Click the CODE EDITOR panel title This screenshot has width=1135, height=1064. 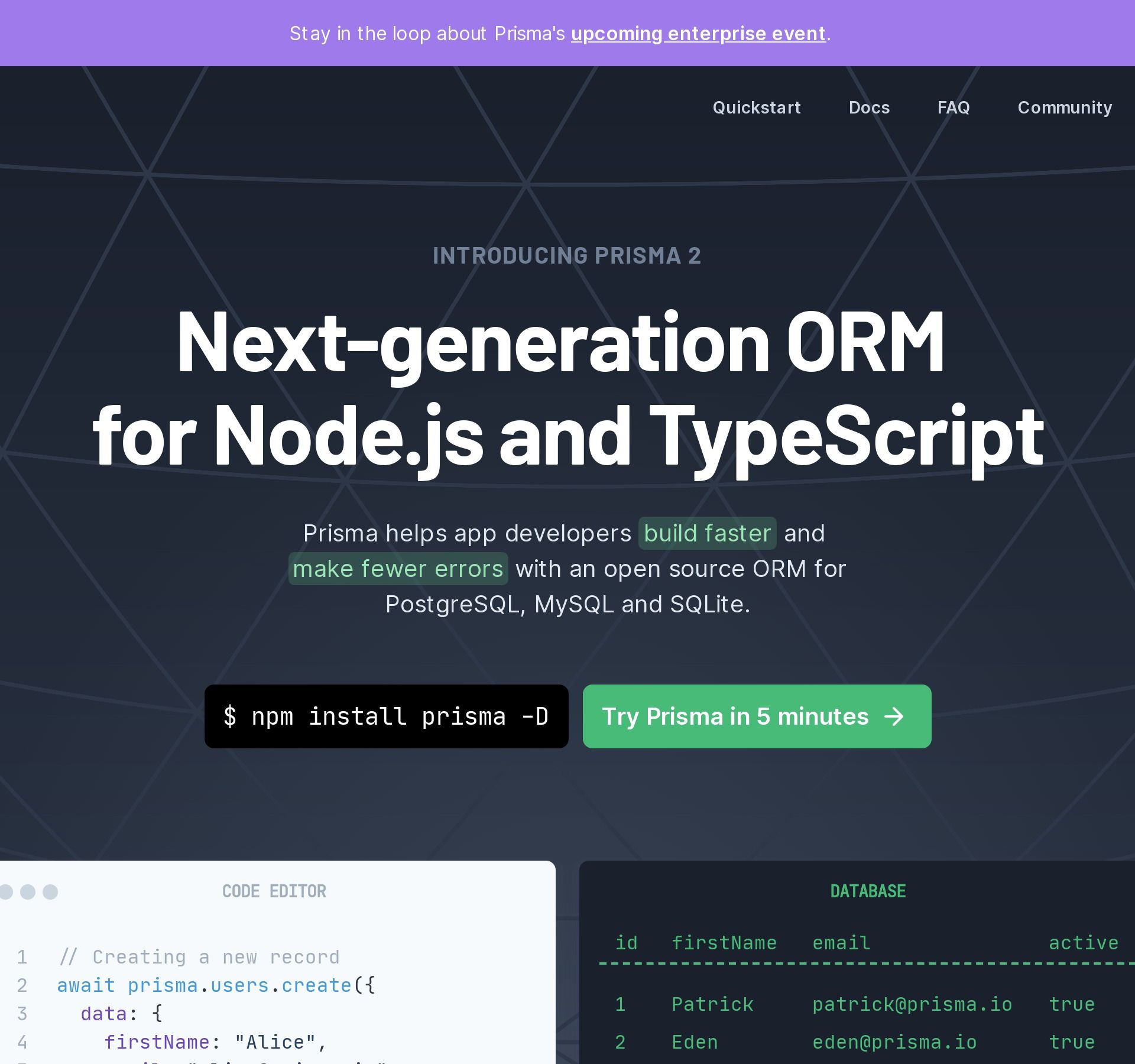[x=274, y=891]
